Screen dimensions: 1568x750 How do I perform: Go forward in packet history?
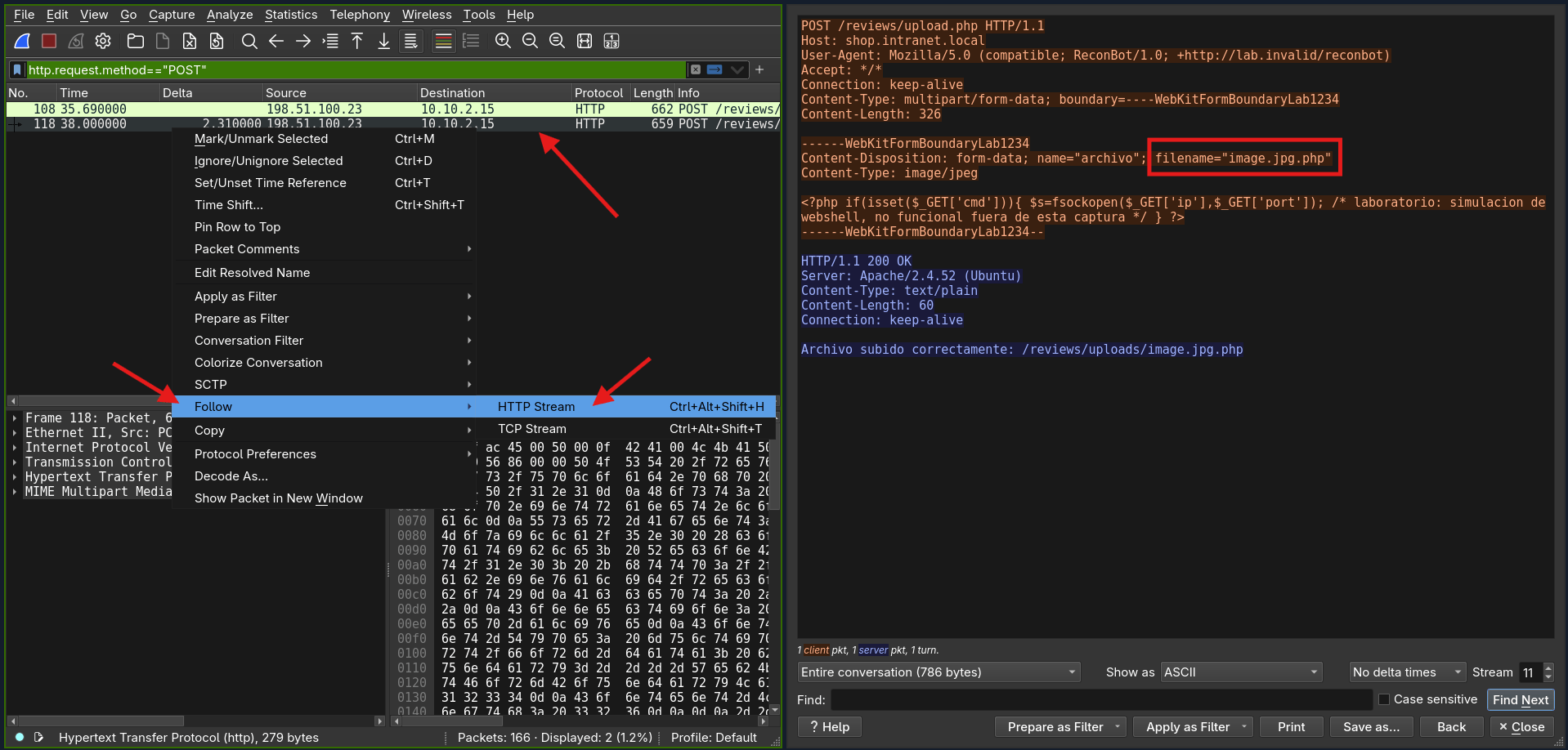click(x=303, y=41)
